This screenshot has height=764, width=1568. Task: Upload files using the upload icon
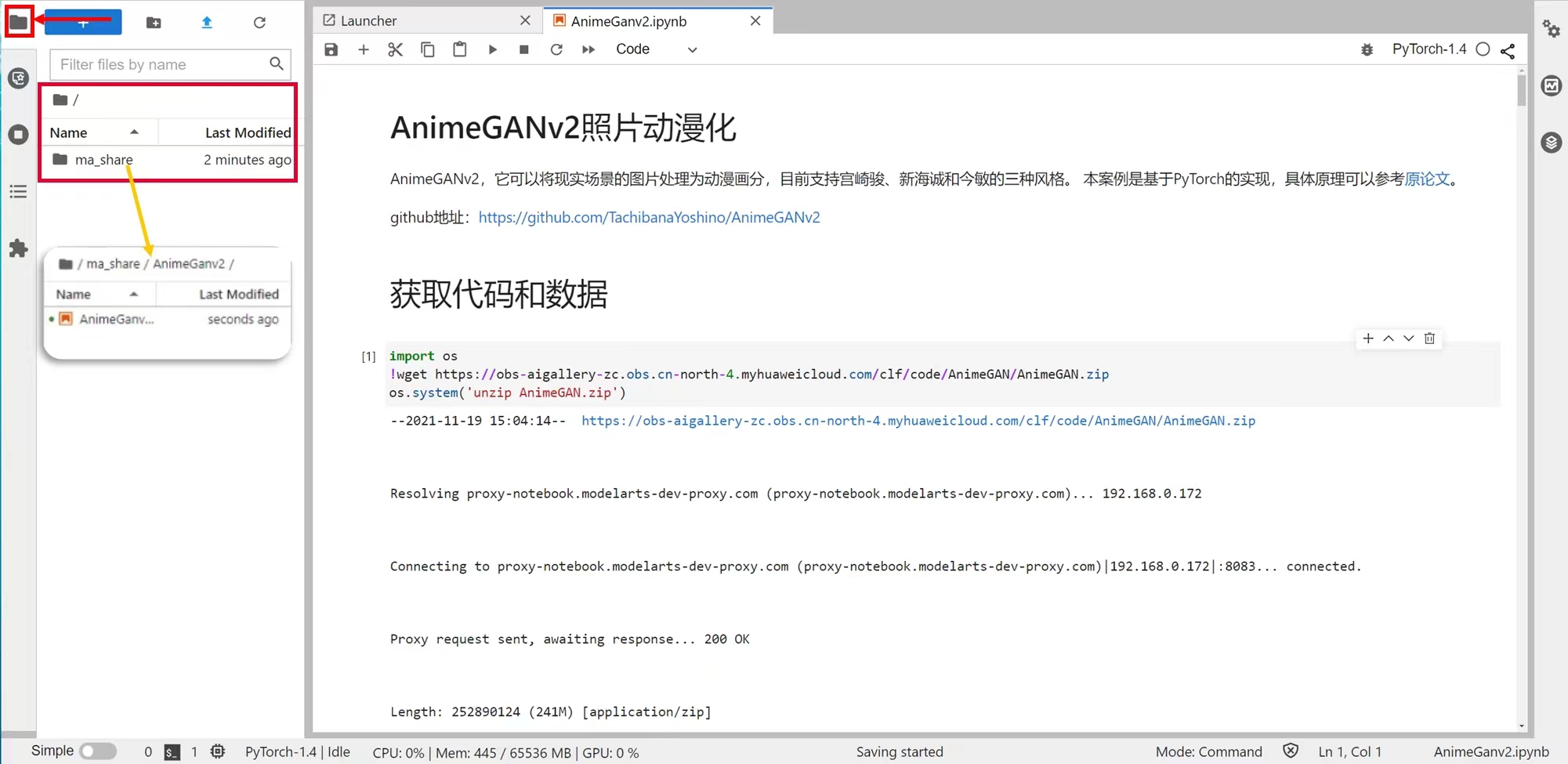tap(206, 23)
